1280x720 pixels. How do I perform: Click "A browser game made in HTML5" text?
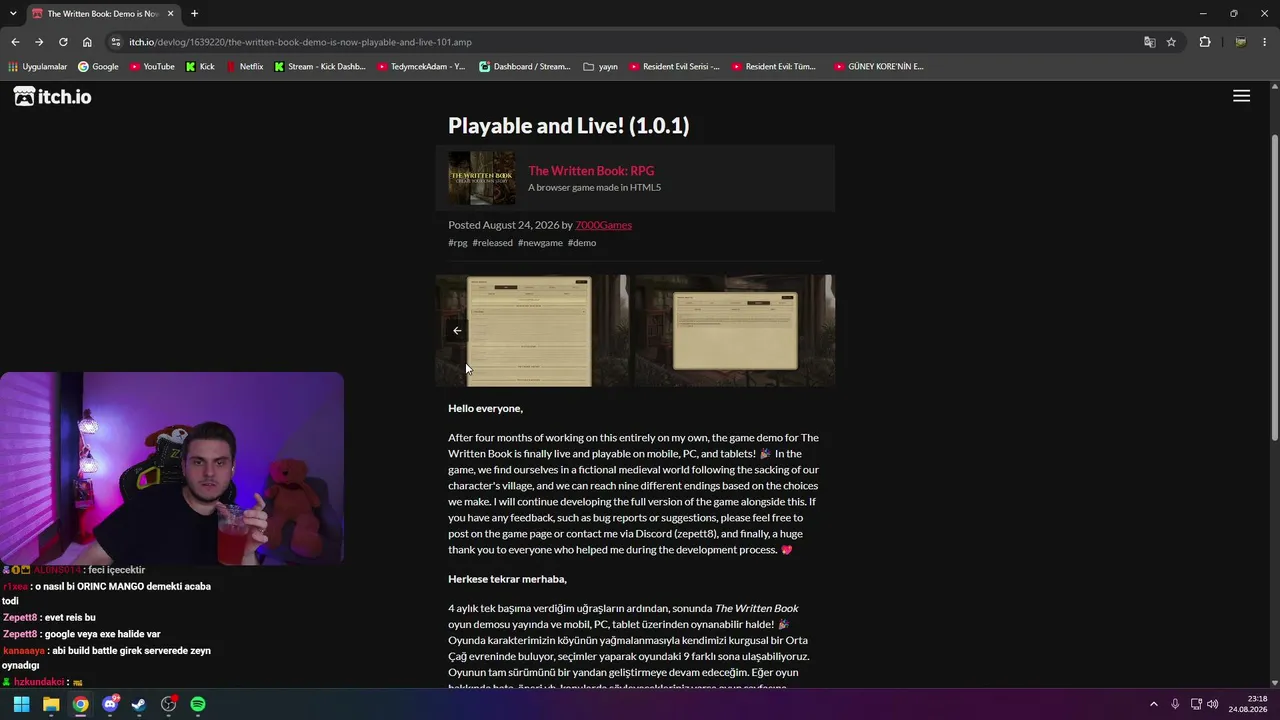point(594,187)
